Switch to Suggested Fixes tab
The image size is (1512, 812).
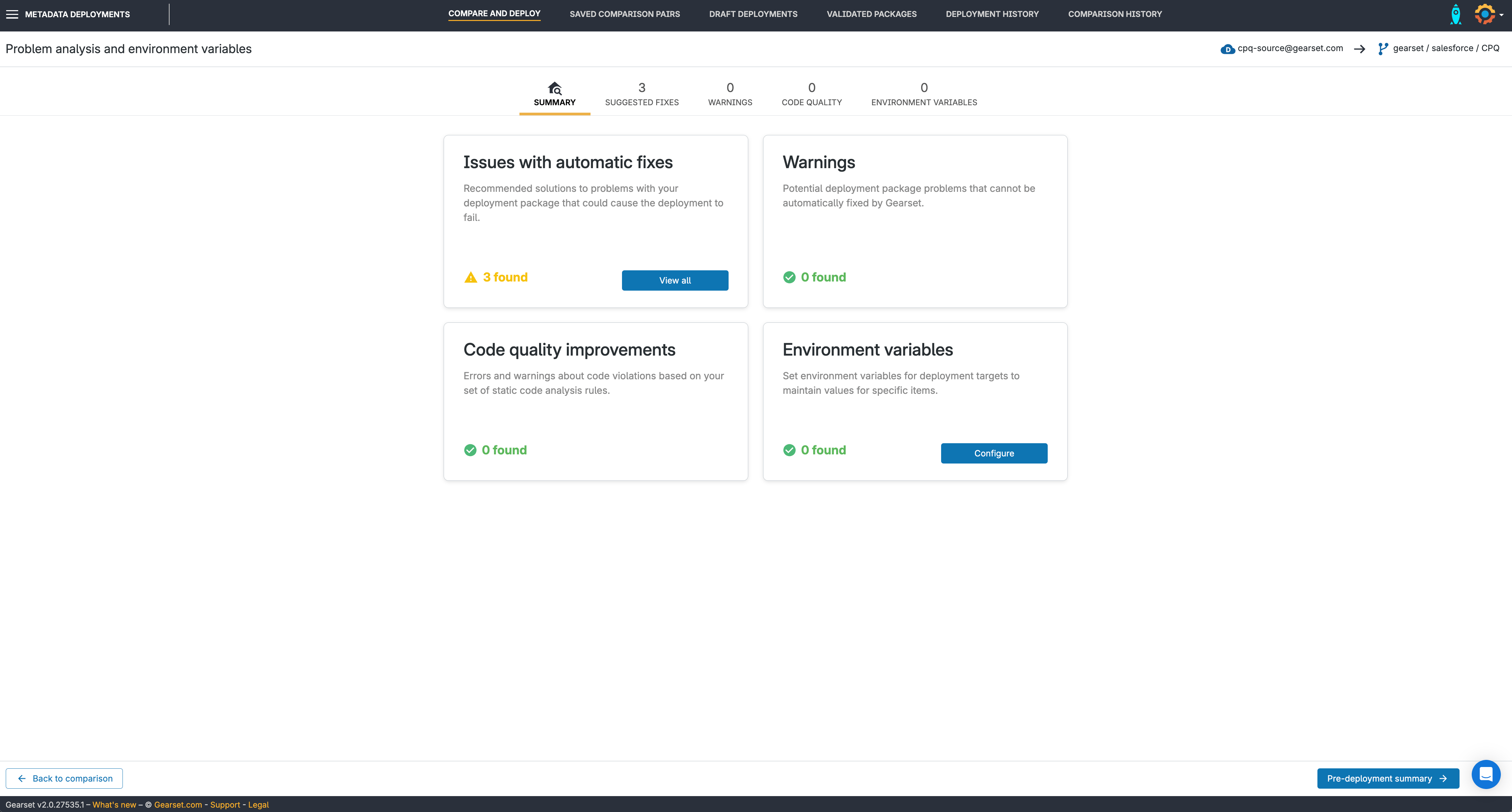coord(642,94)
